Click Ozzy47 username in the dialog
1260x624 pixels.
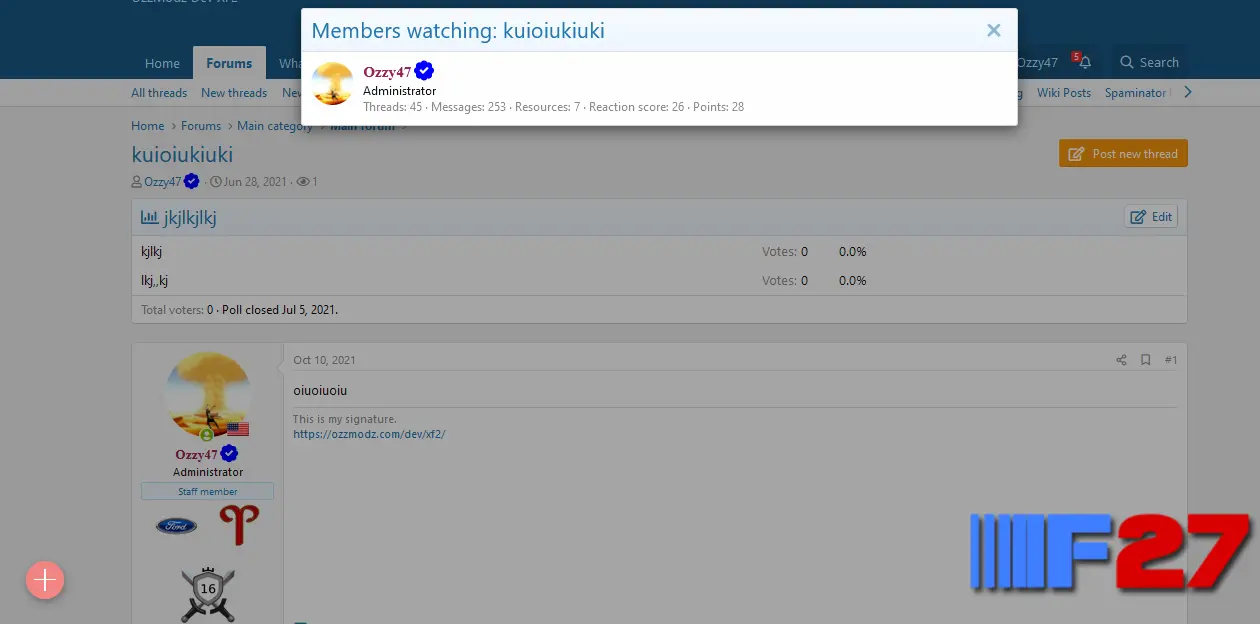point(387,72)
